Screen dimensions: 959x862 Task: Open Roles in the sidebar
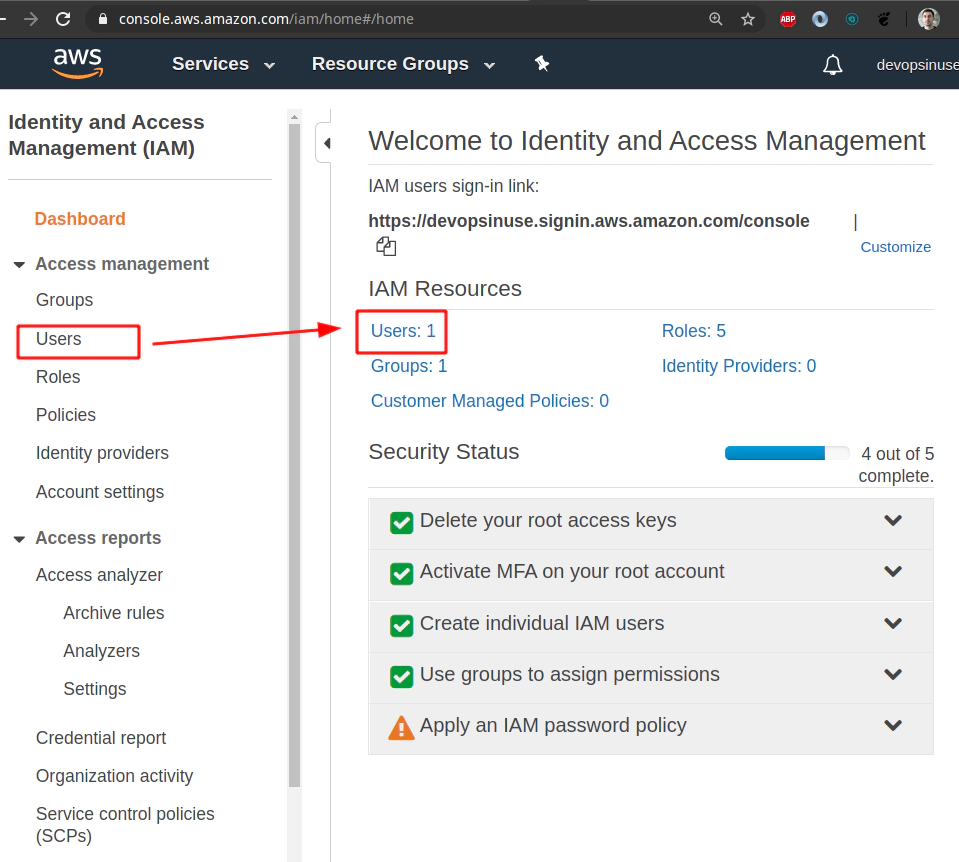pos(58,377)
